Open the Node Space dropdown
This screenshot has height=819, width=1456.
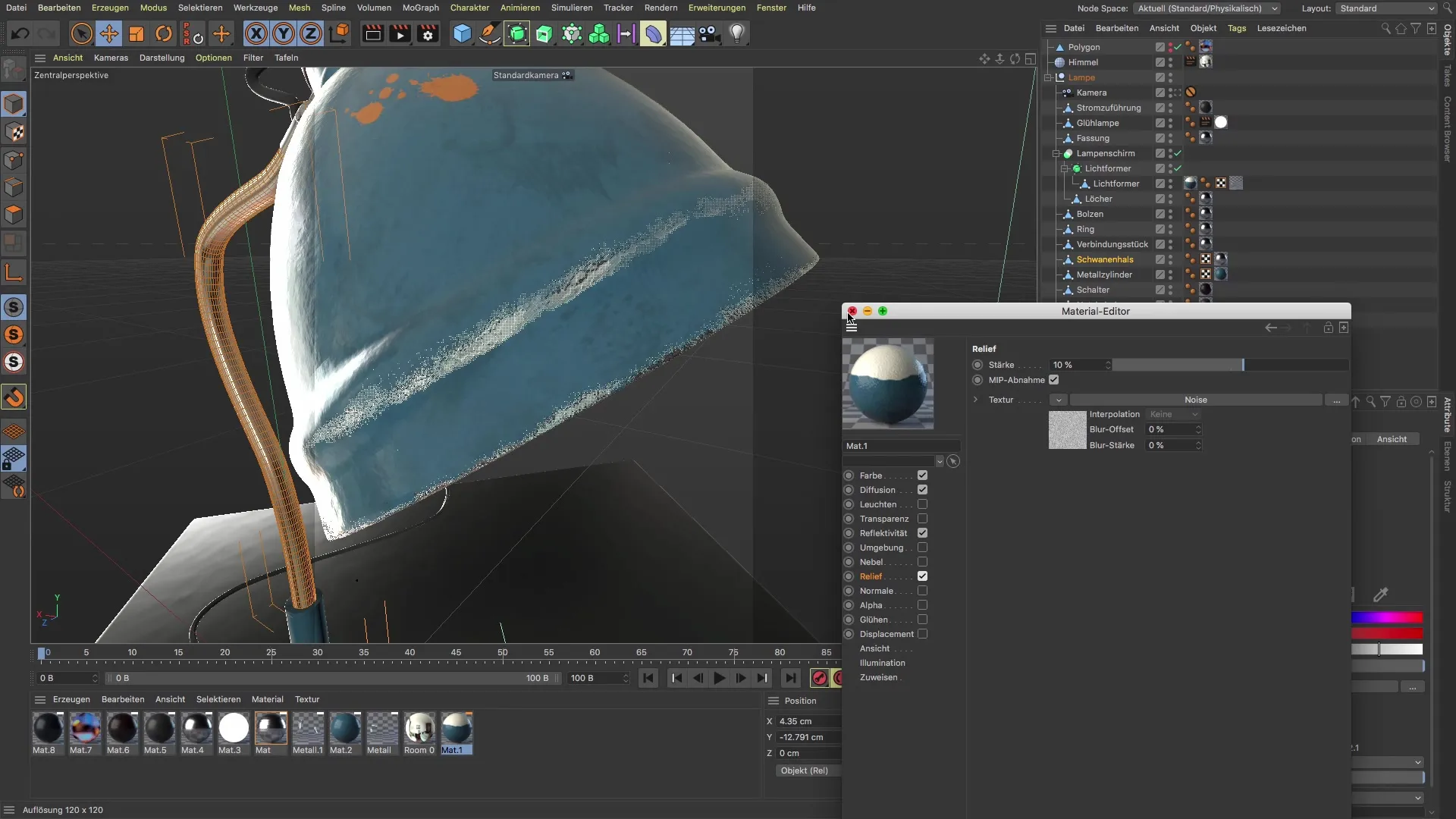tap(1207, 8)
